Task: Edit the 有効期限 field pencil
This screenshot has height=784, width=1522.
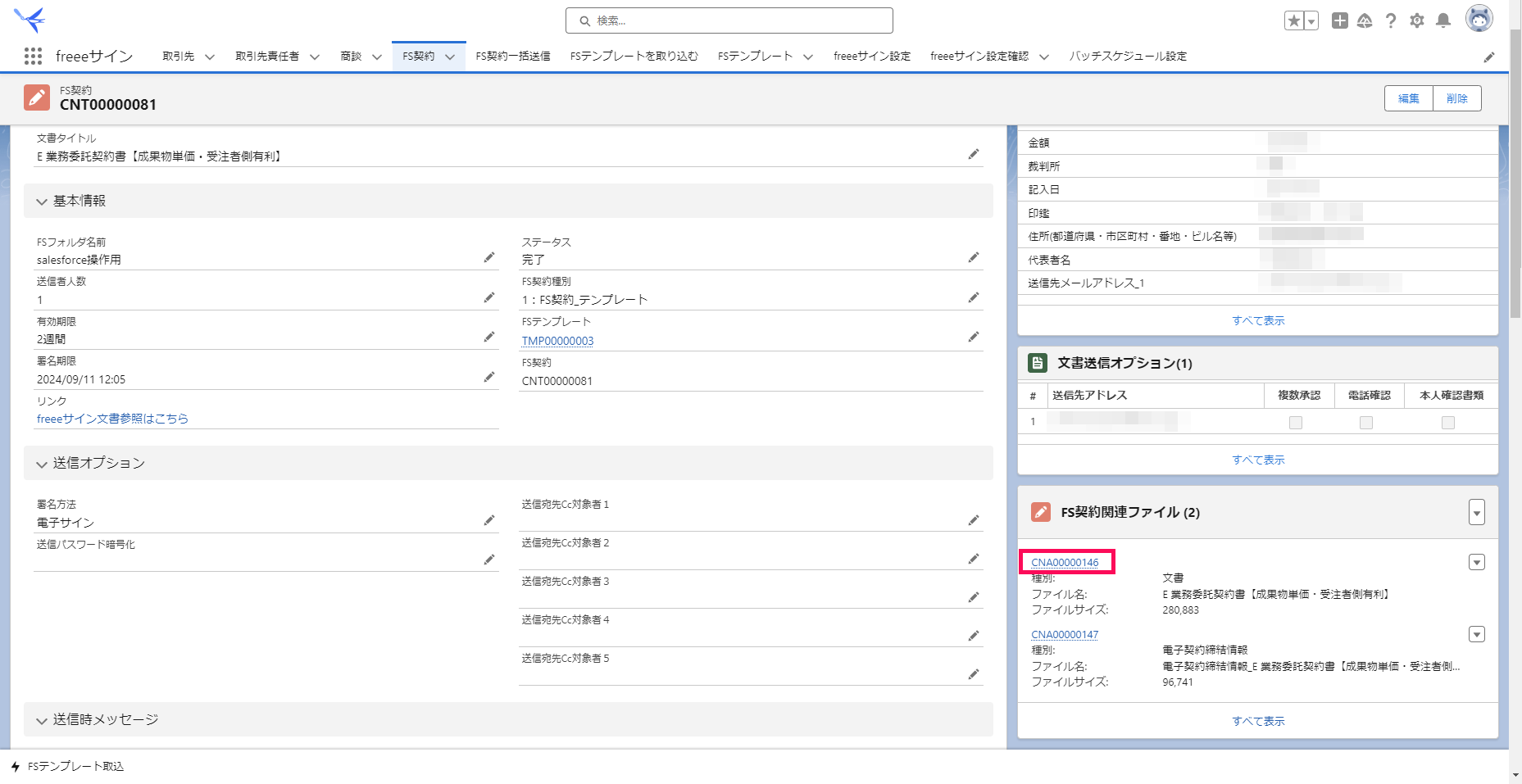Action: [x=489, y=337]
